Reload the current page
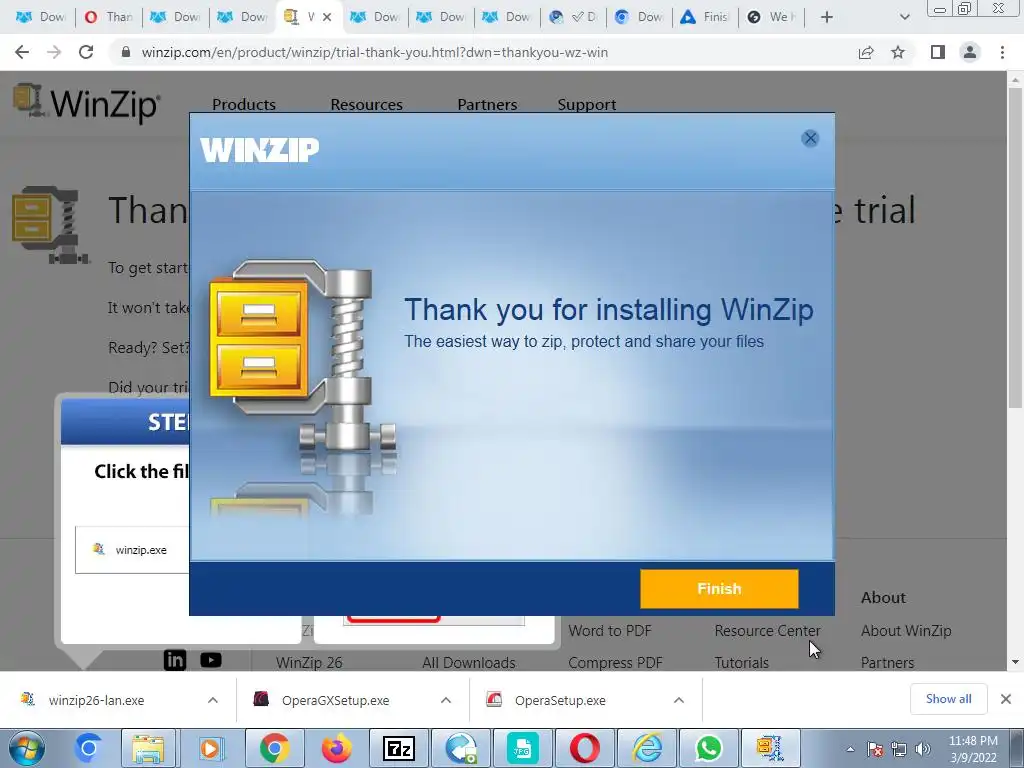The image size is (1024, 768). (86, 52)
